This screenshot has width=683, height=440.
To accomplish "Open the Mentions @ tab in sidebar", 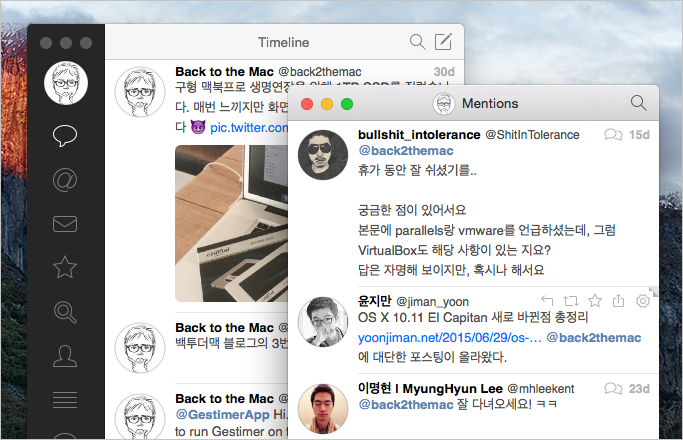I will 65,180.
